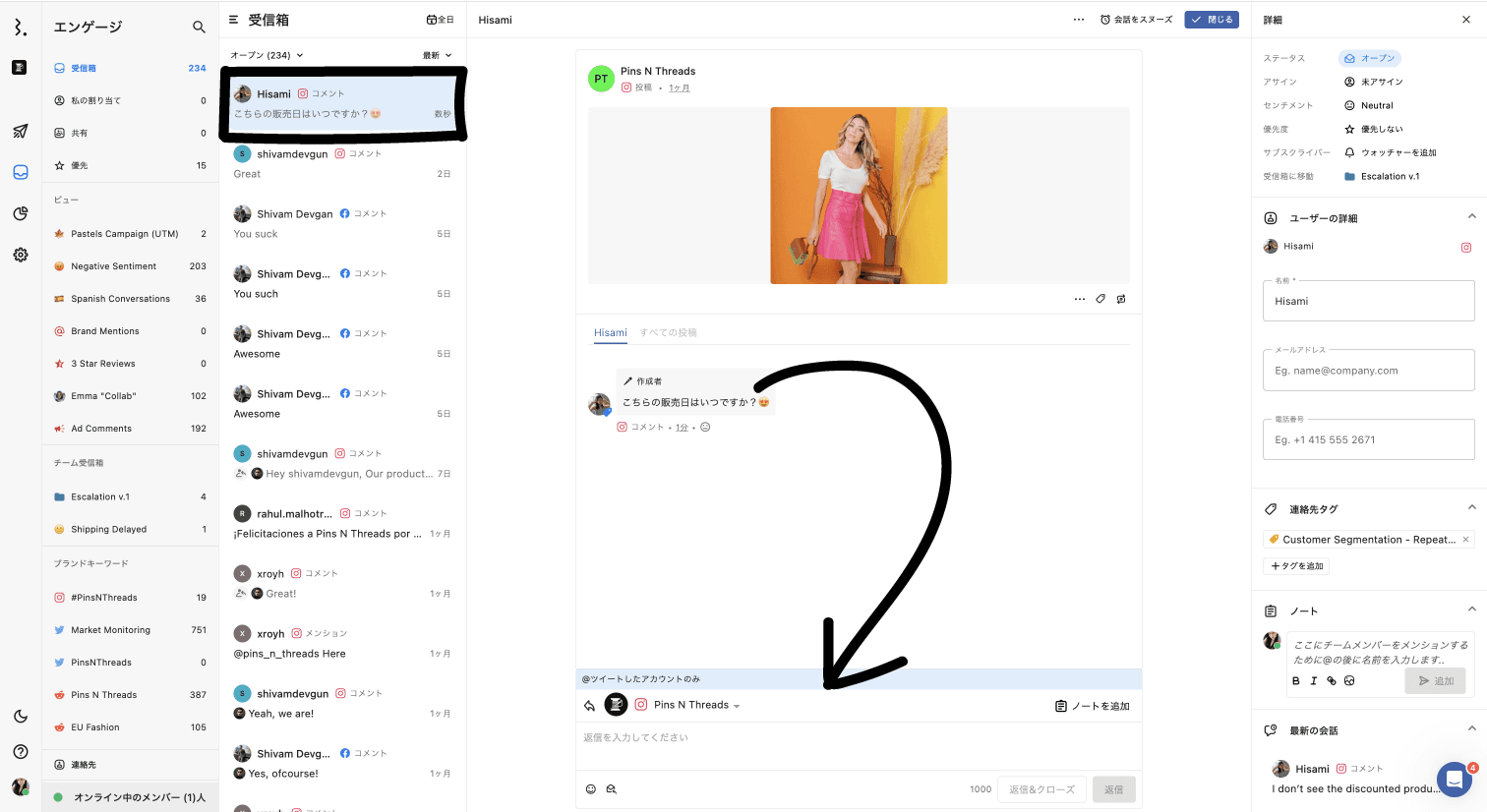Viewport: 1487px width, 812px height.
Task: Expand the オープン (234) filter dropdown
Action: 267,55
